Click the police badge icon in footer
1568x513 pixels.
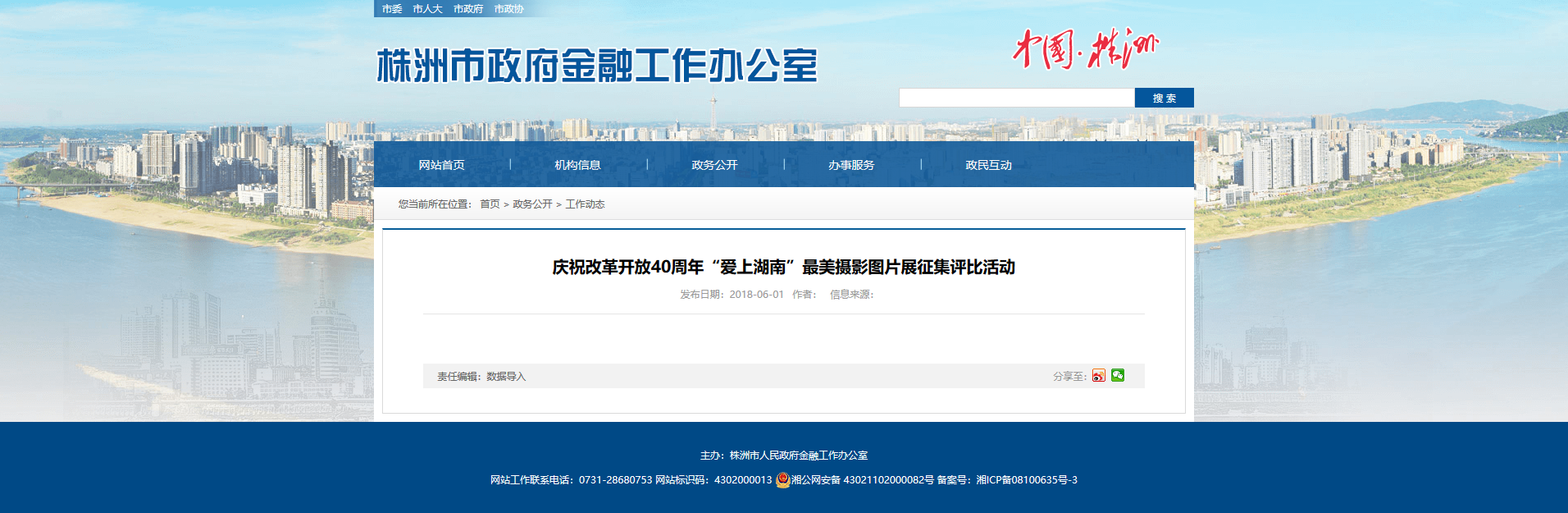782,480
